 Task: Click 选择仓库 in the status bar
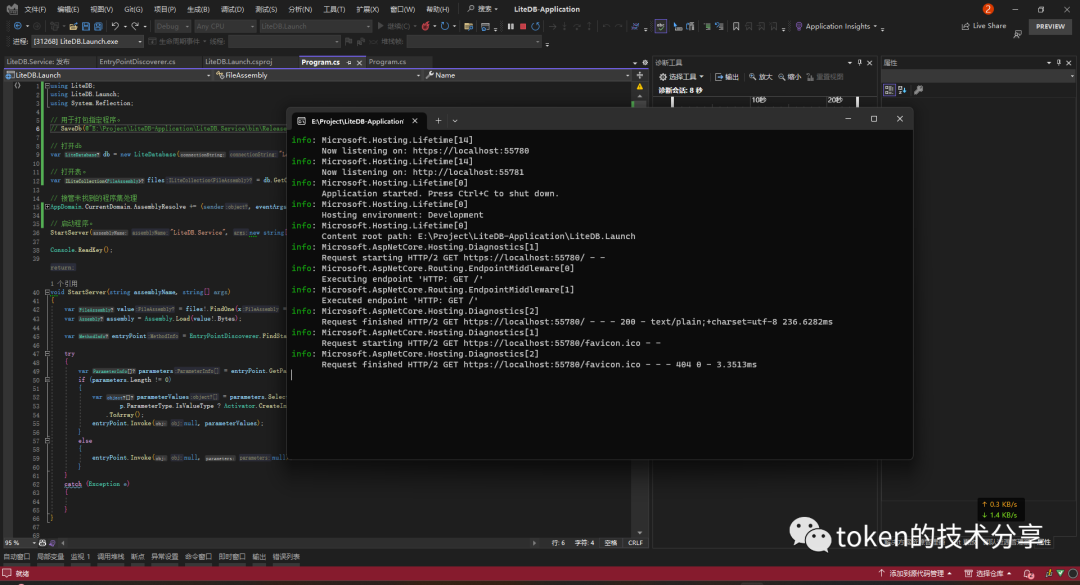click(988, 573)
